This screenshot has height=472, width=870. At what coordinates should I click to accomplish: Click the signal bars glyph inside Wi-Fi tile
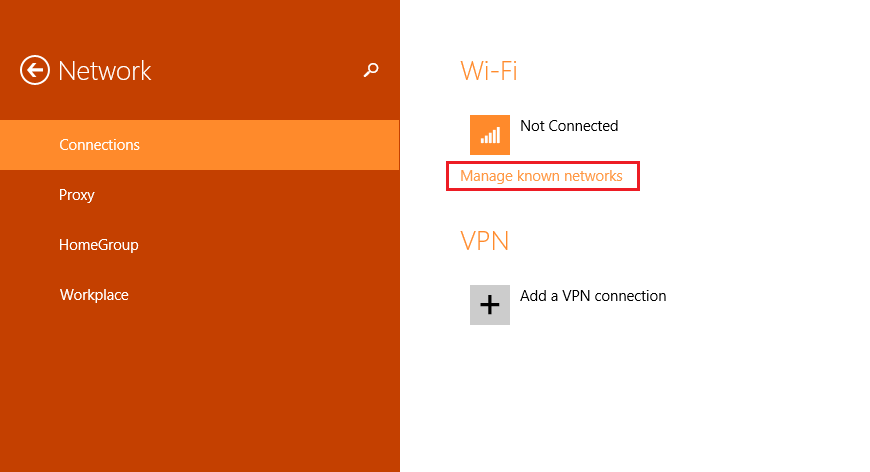(490, 135)
